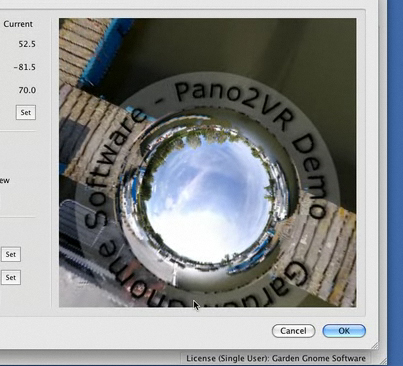Image resolution: width=403 pixels, height=366 pixels.
Task: Select the 70.0 current value
Action: pos(27,90)
